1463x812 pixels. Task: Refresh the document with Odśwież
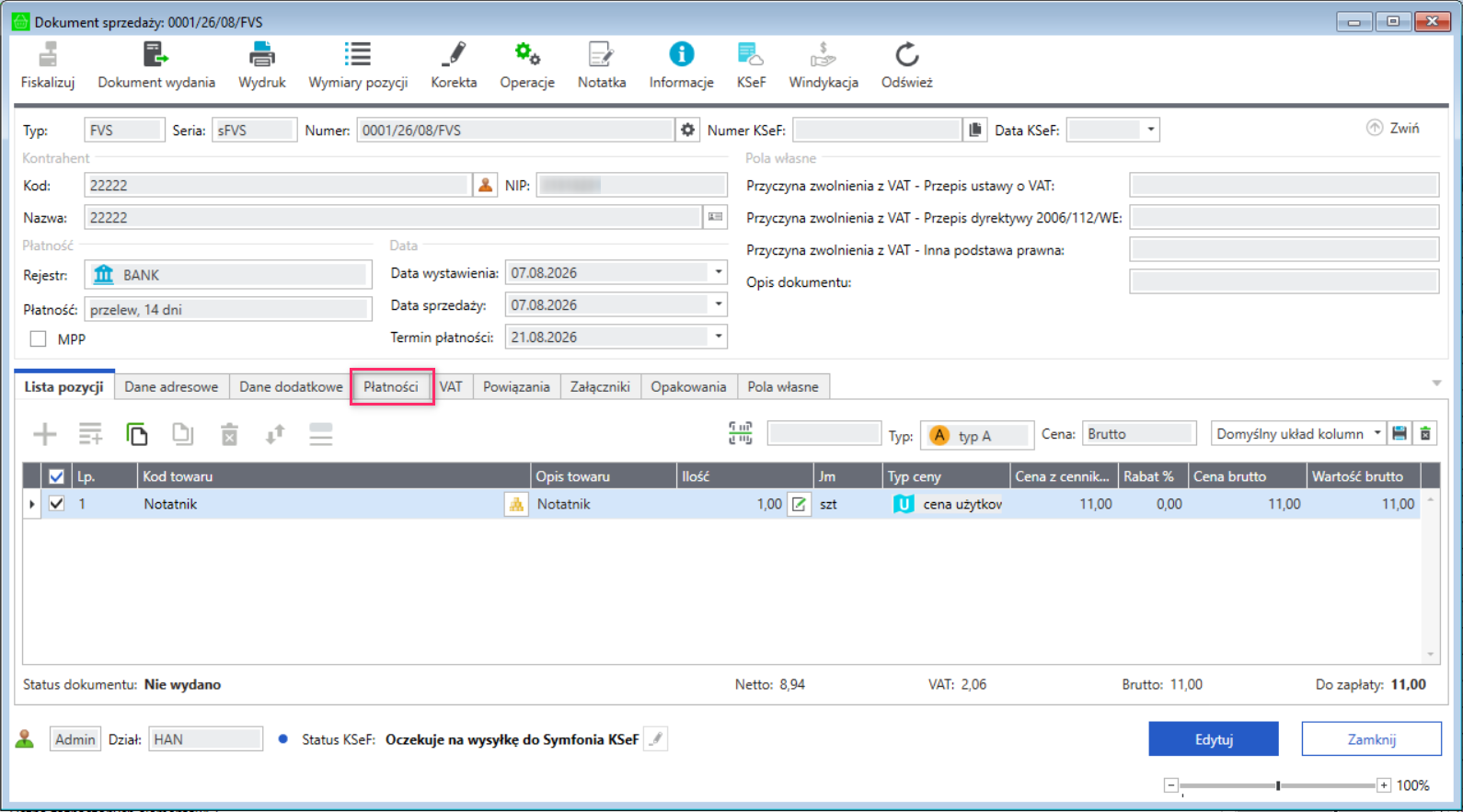[907, 55]
